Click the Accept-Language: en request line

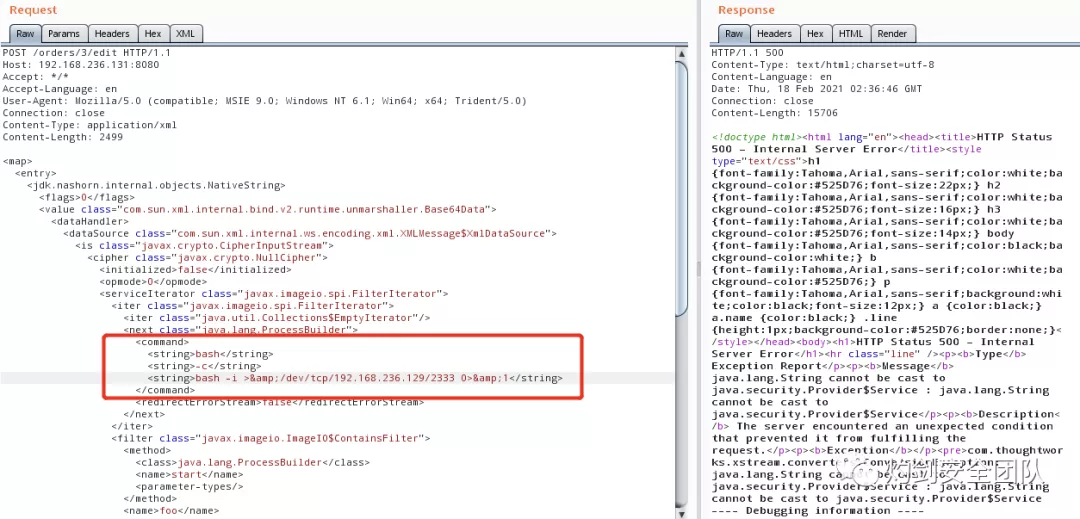click(60, 89)
